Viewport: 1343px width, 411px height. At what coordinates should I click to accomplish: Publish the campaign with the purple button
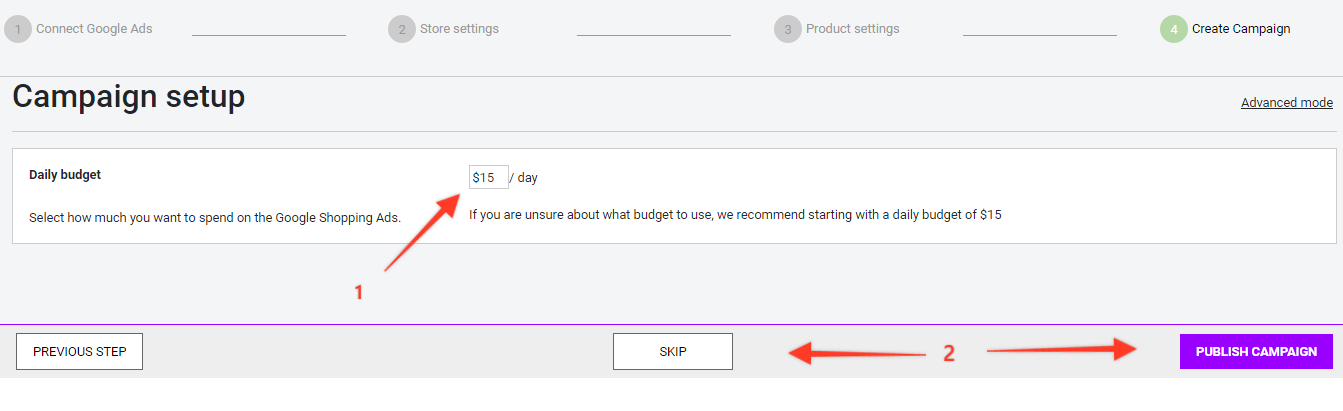[x=1256, y=352]
